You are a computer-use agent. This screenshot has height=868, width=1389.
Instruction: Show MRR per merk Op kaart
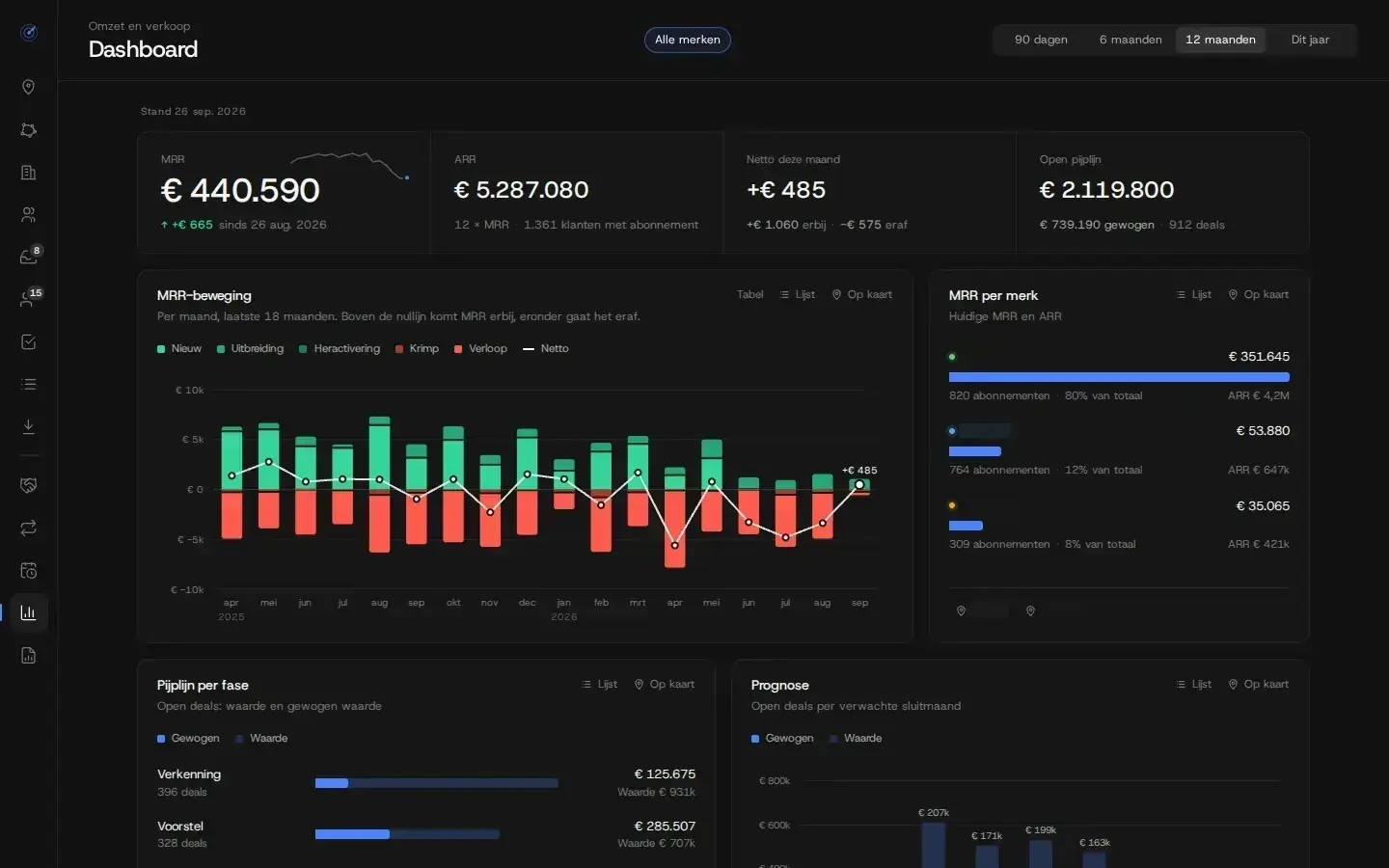(x=1259, y=294)
